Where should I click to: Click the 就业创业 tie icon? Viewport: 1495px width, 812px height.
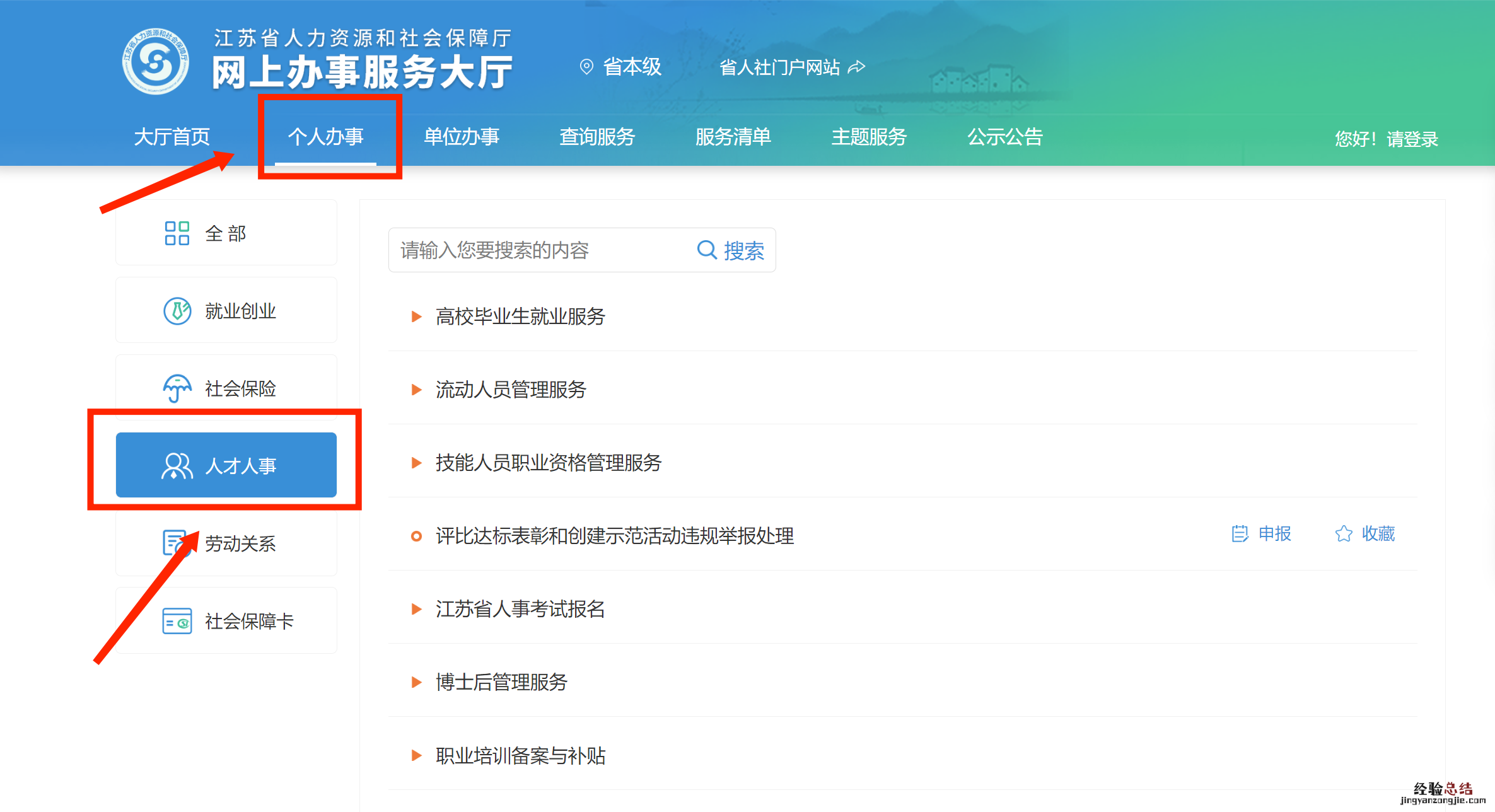tap(177, 311)
